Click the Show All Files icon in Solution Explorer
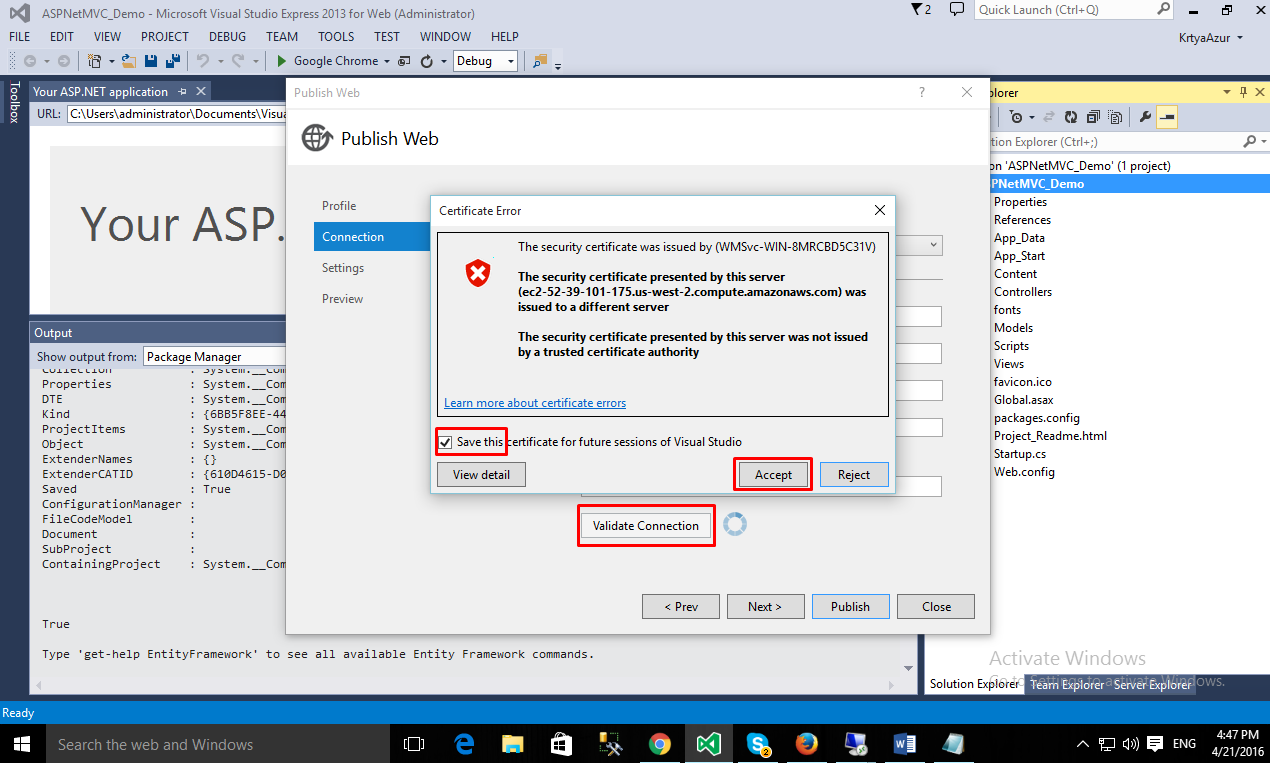The image size is (1270, 763). pos(1114,117)
